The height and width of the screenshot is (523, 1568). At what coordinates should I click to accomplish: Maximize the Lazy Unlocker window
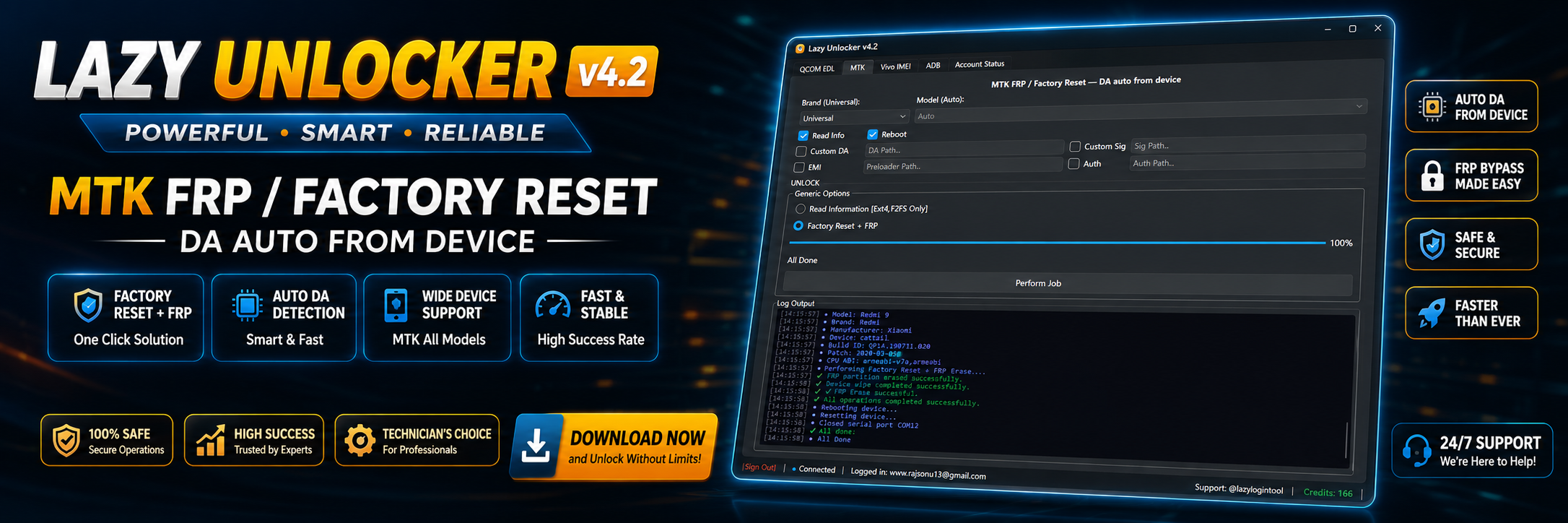click(1352, 29)
